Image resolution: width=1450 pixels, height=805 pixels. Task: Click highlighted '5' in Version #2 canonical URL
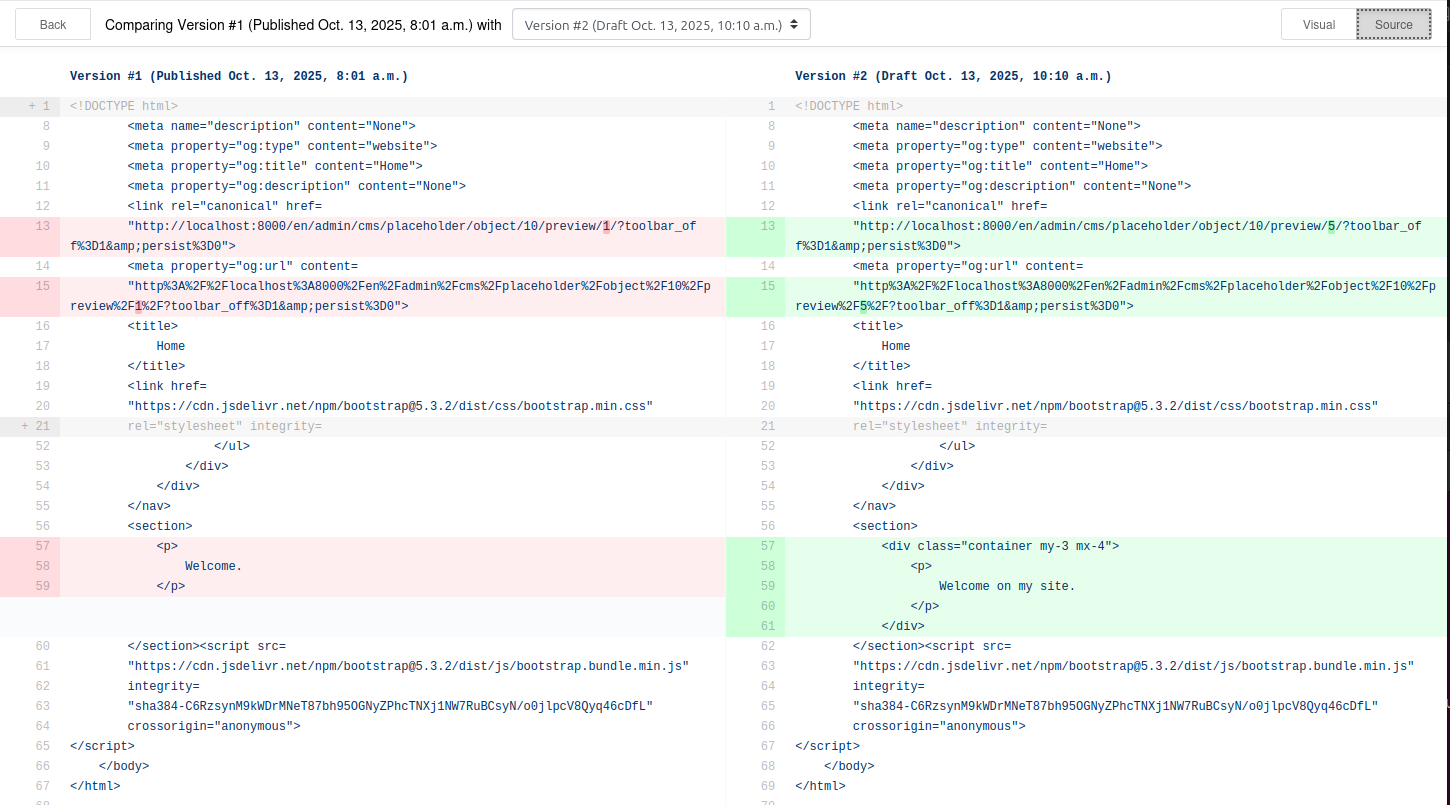point(1331,226)
